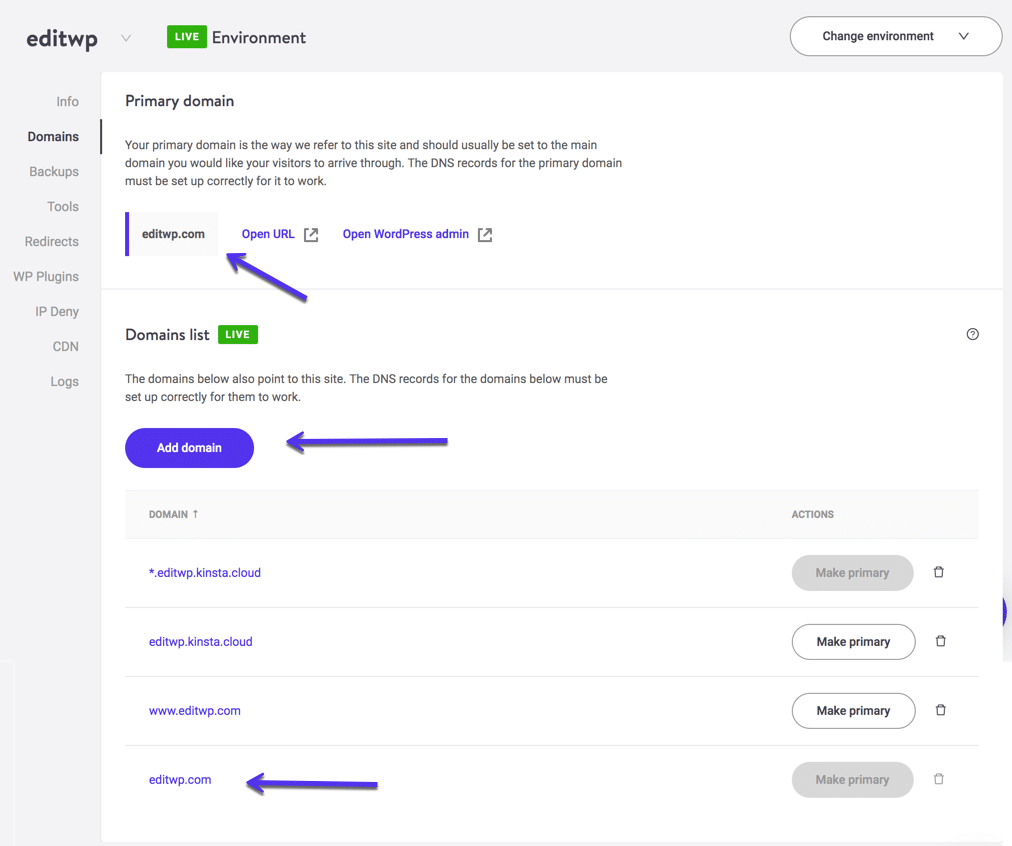Open the chat bubble on the right edge
This screenshot has width=1012, height=846.
coord(1003,611)
